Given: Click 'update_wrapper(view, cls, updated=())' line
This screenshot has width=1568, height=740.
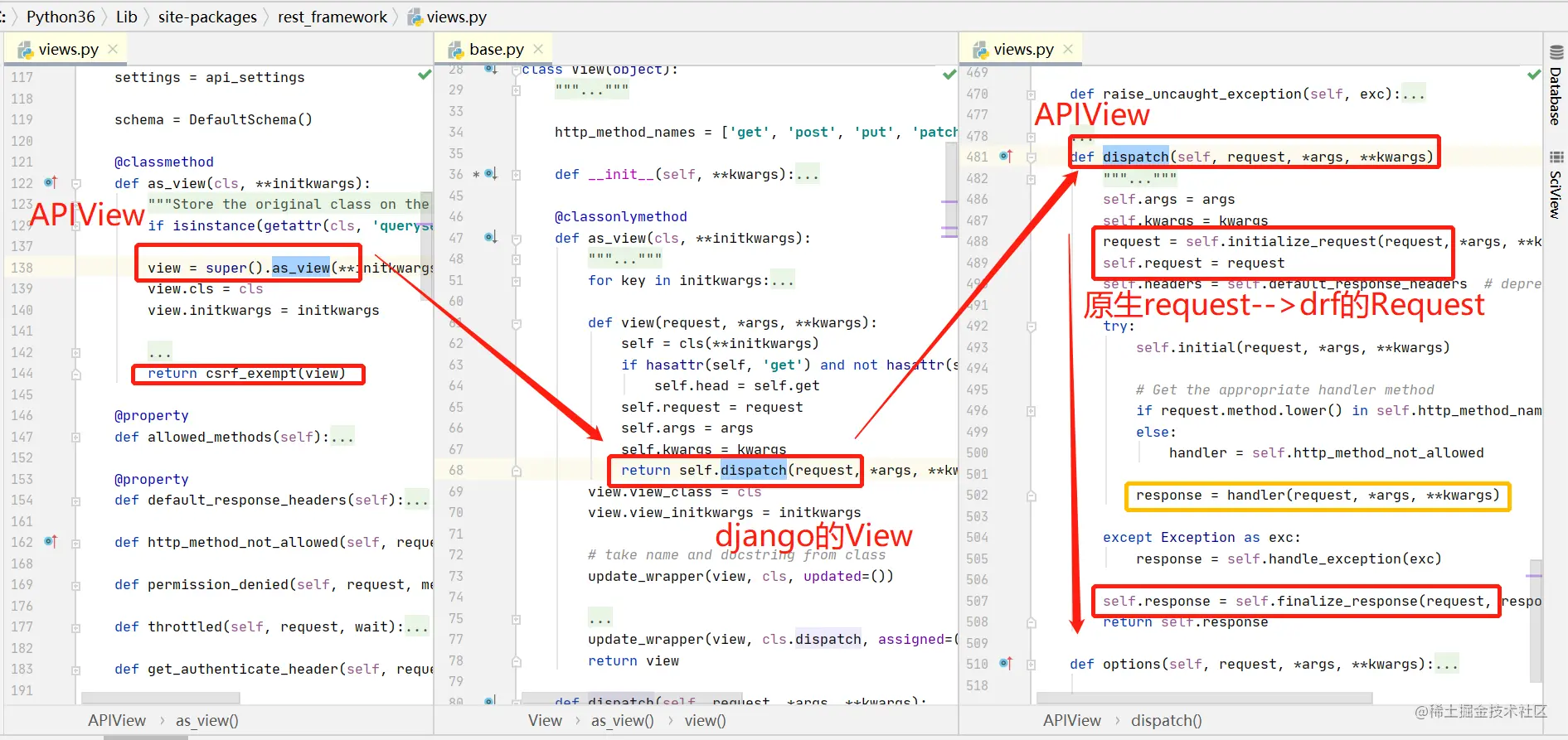Looking at the screenshot, I should pyautogui.click(x=740, y=576).
